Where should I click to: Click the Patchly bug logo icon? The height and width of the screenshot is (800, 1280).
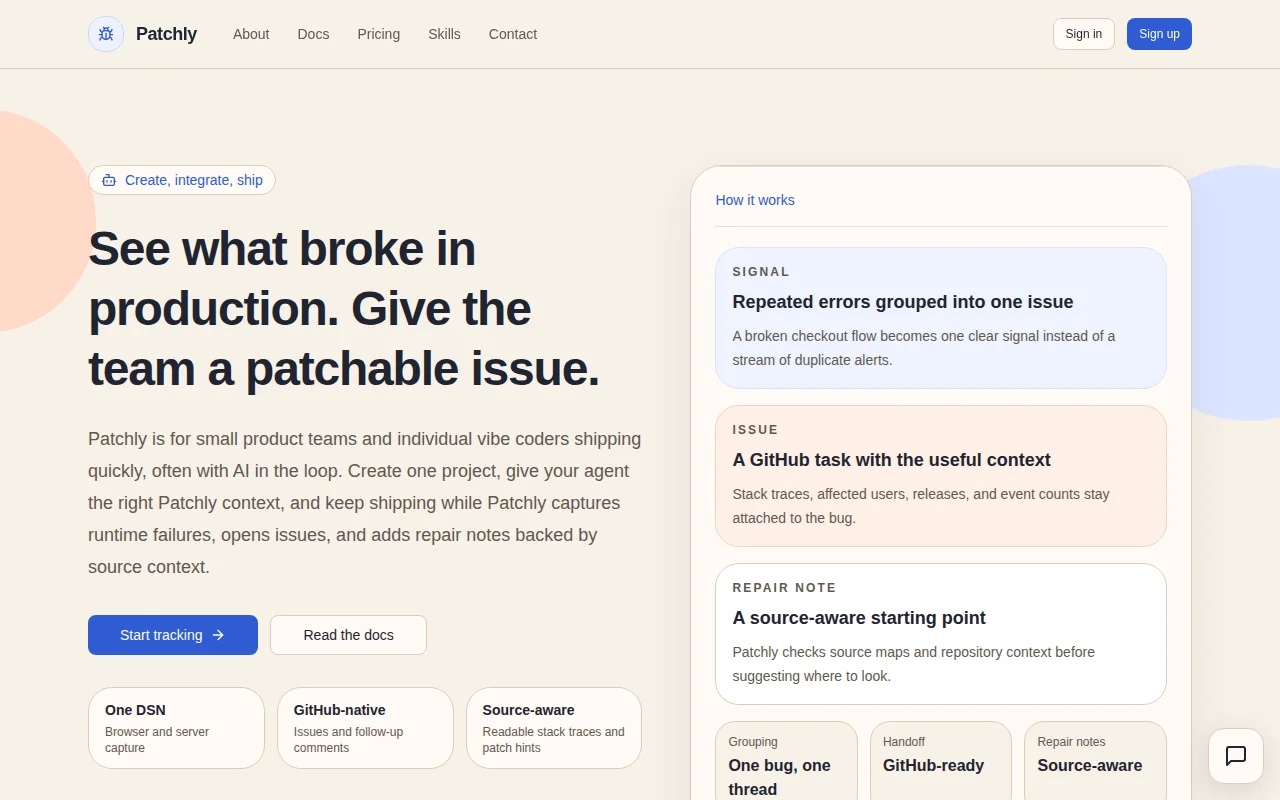pyautogui.click(x=106, y=34)
